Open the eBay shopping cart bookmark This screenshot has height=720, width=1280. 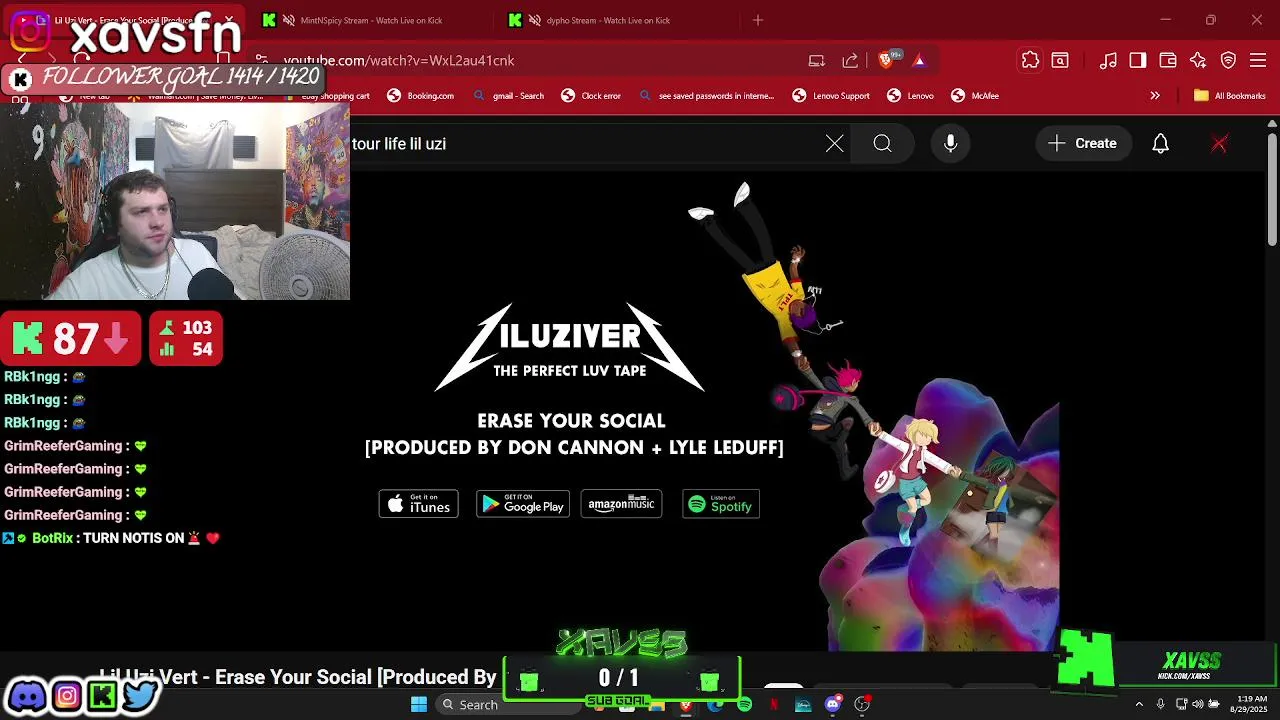pos(325,96)
